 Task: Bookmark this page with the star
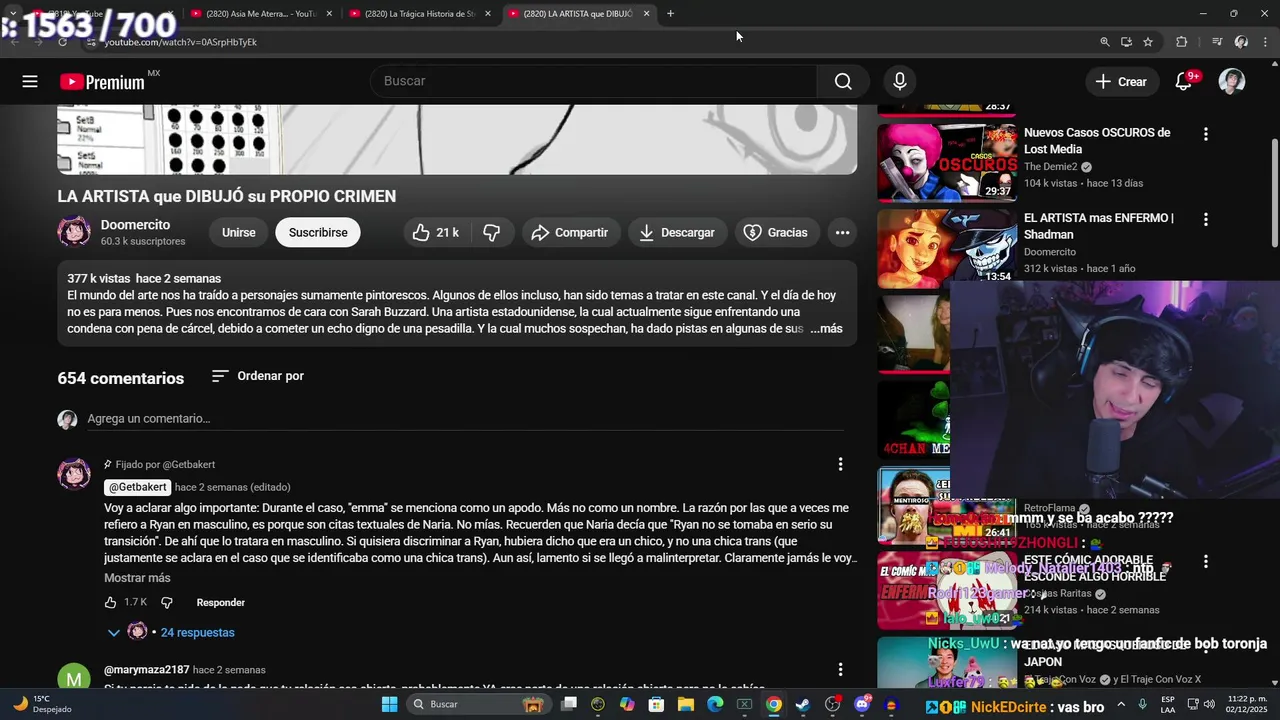[1148, 42]
